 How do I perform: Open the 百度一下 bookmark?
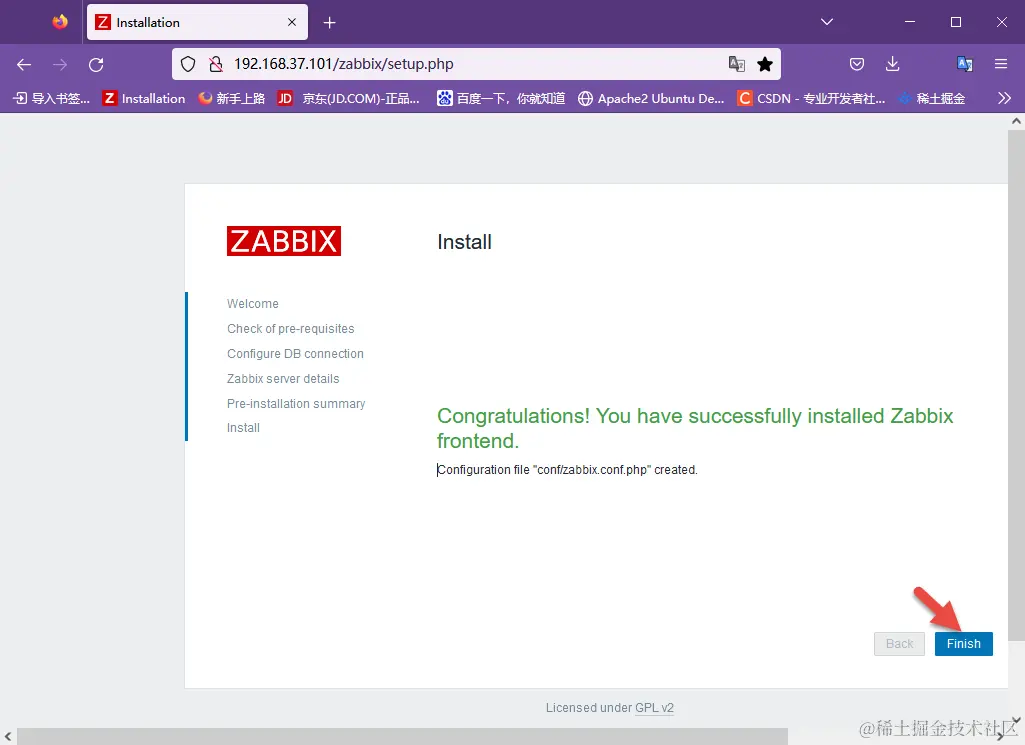501,99
